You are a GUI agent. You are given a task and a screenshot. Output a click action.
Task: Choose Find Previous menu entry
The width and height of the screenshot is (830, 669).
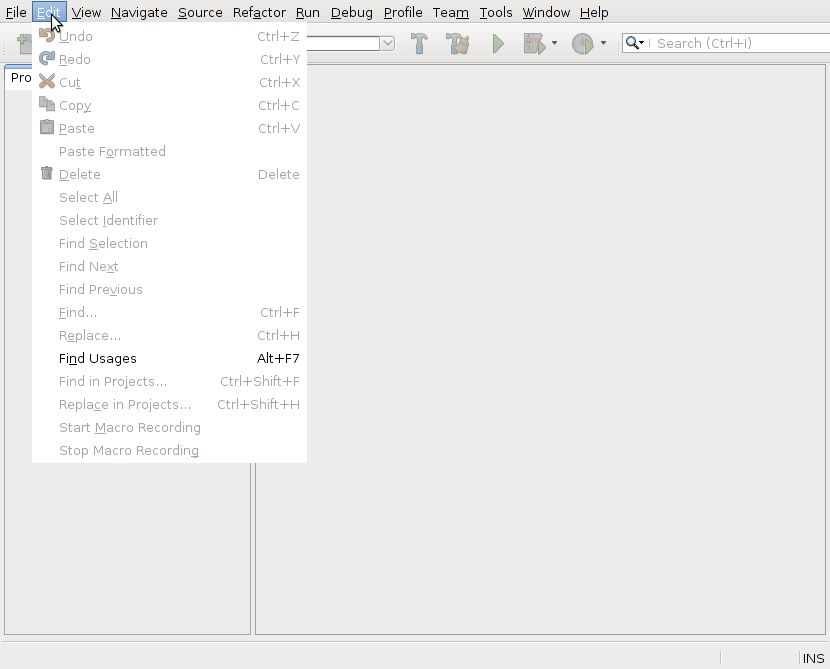tap(169, 290)
